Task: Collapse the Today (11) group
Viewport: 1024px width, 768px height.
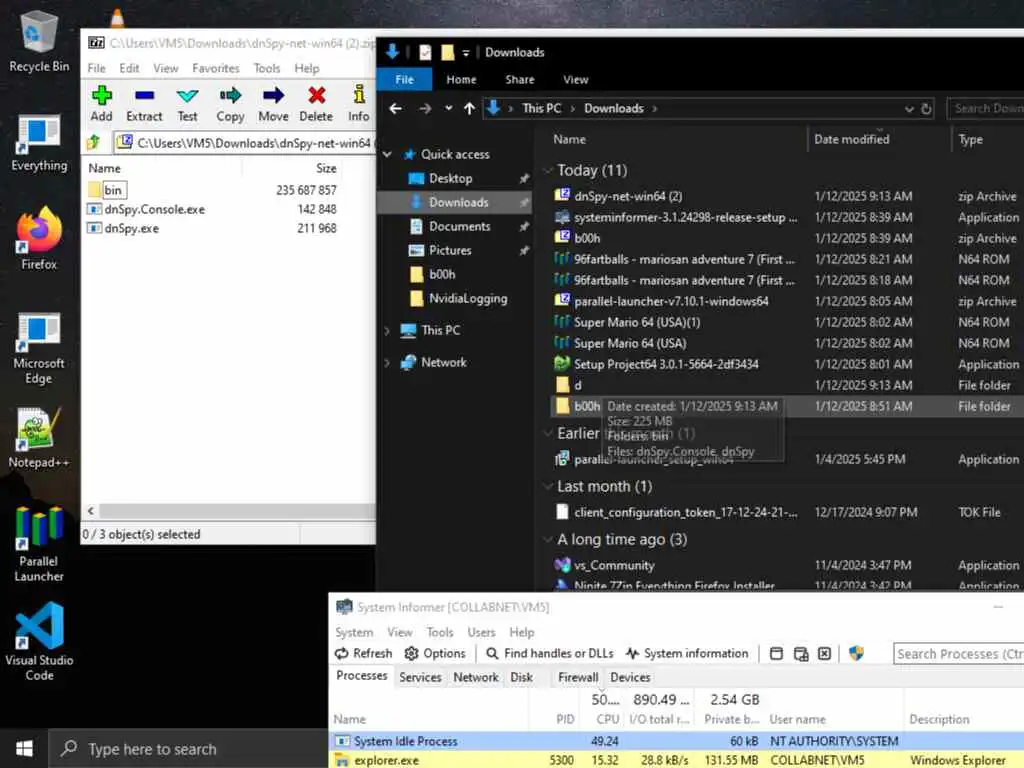Action: (x=548, y=170)
